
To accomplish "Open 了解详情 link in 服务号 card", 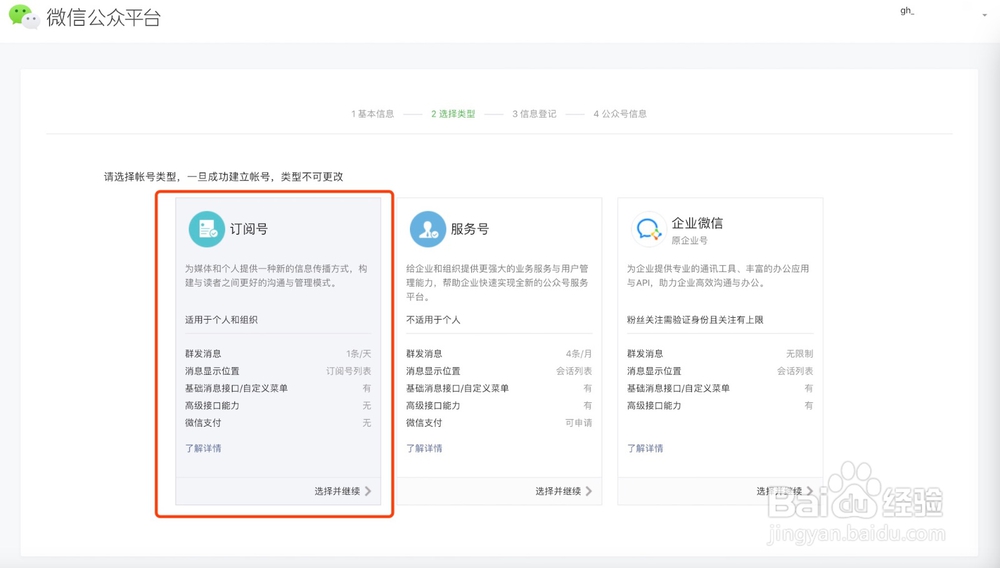I will point(424,448).
